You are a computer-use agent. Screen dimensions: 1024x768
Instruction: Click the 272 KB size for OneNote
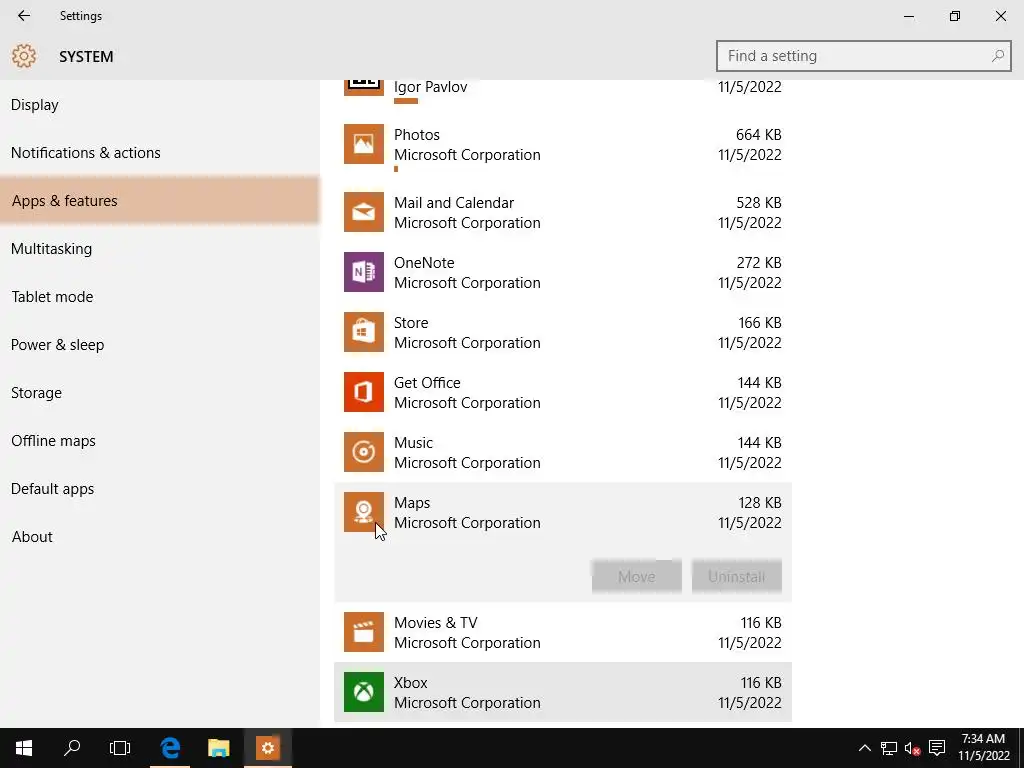pyautogui.click(x=758, y=263)
